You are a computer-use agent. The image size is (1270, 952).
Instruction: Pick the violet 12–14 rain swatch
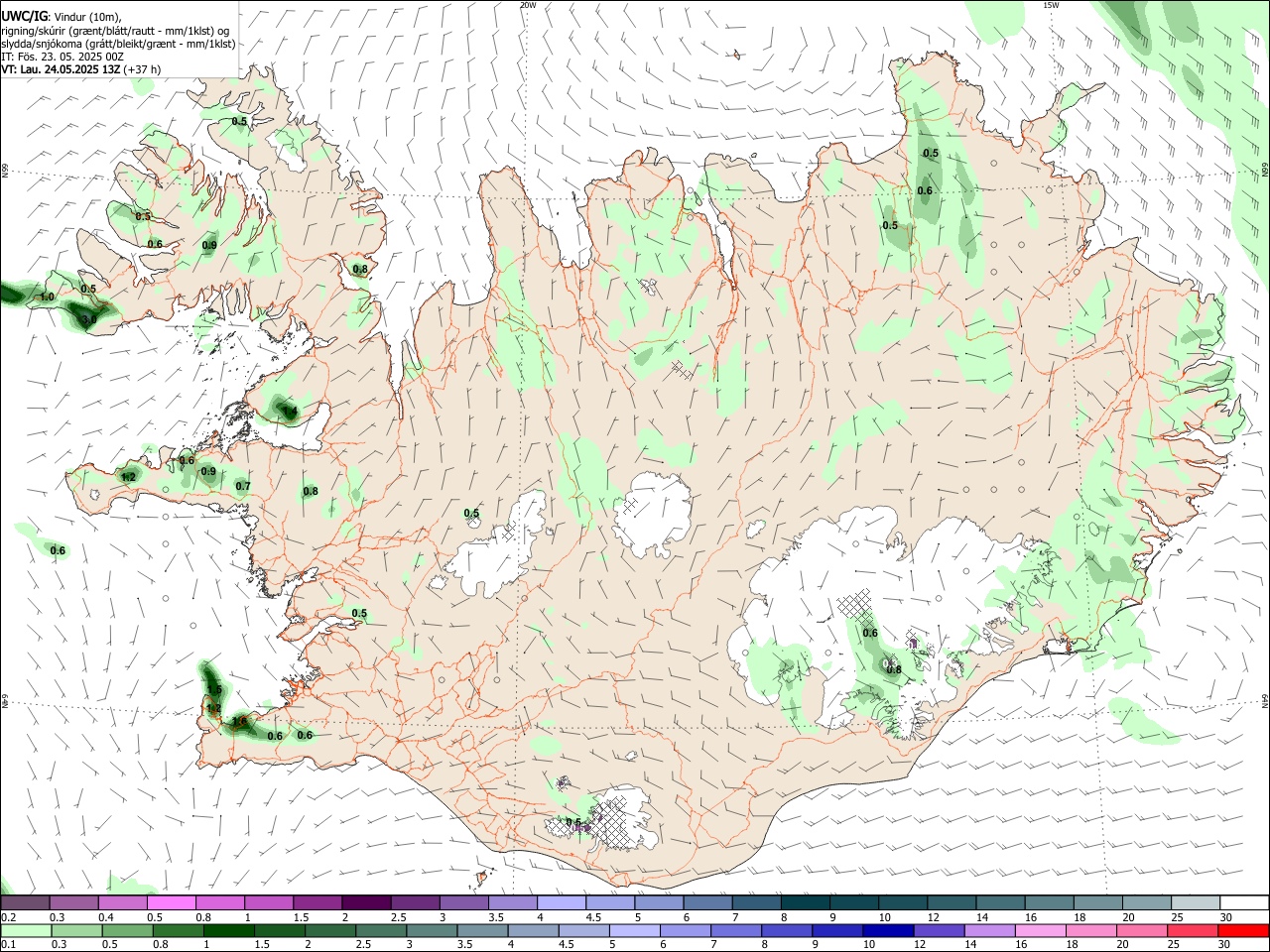939,930
